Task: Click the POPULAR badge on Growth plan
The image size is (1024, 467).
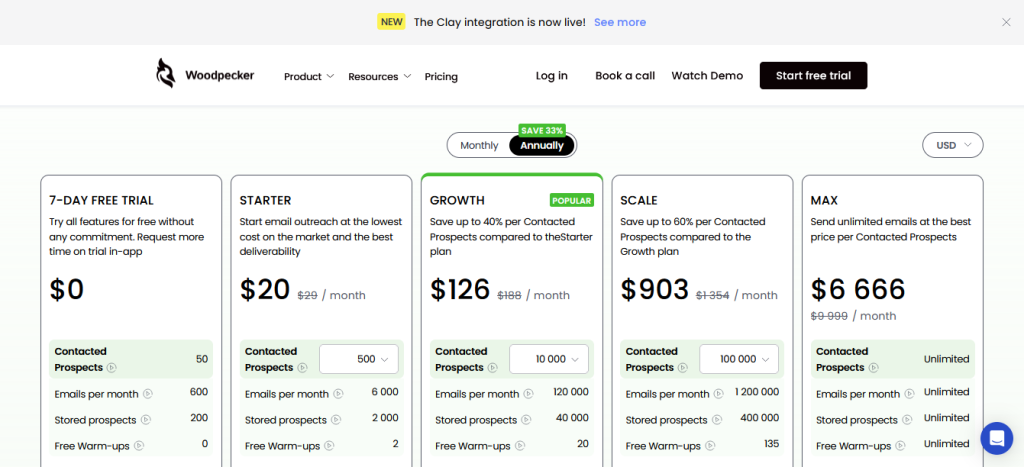Action: [x=571, y=201]
